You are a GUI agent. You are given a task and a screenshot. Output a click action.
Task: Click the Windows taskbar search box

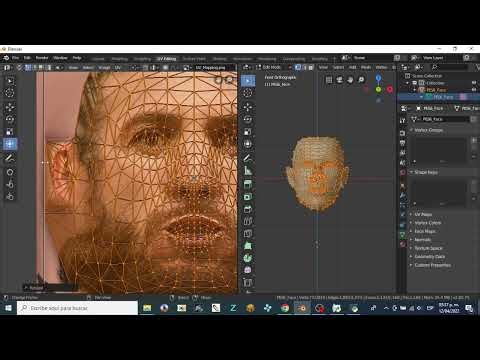(x=77, y=308)
